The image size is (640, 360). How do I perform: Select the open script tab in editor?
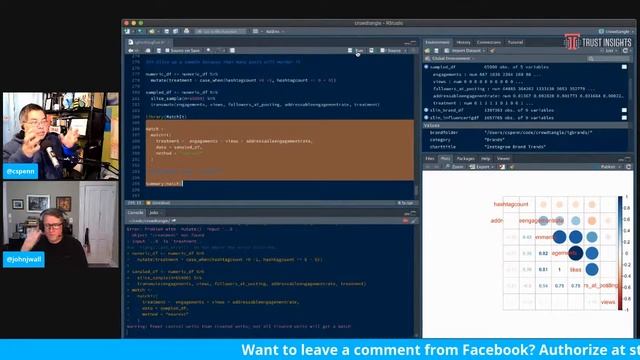click(149, 42)
